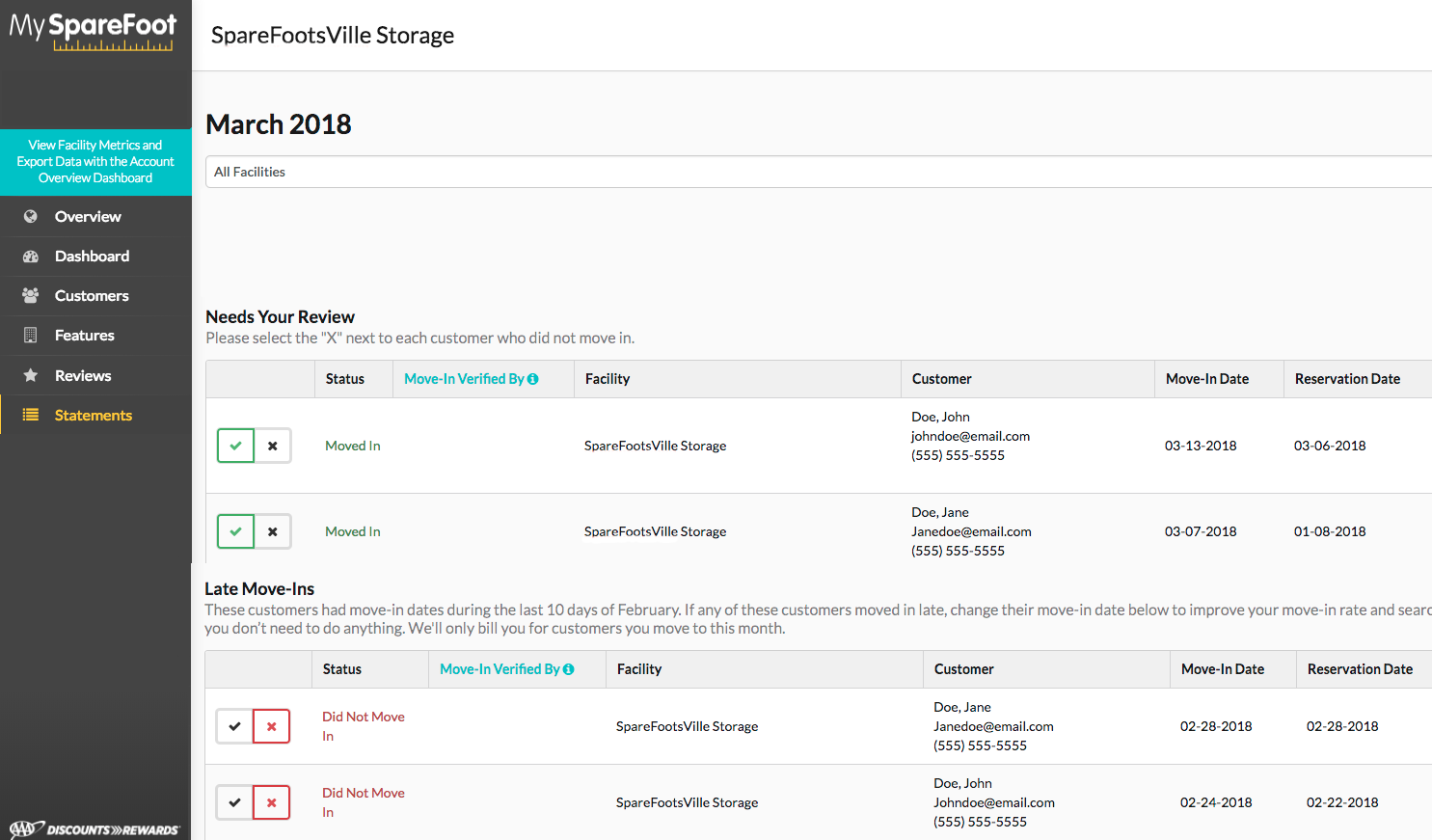Click johndoe@email.com in review table

(x=970, y=436)
